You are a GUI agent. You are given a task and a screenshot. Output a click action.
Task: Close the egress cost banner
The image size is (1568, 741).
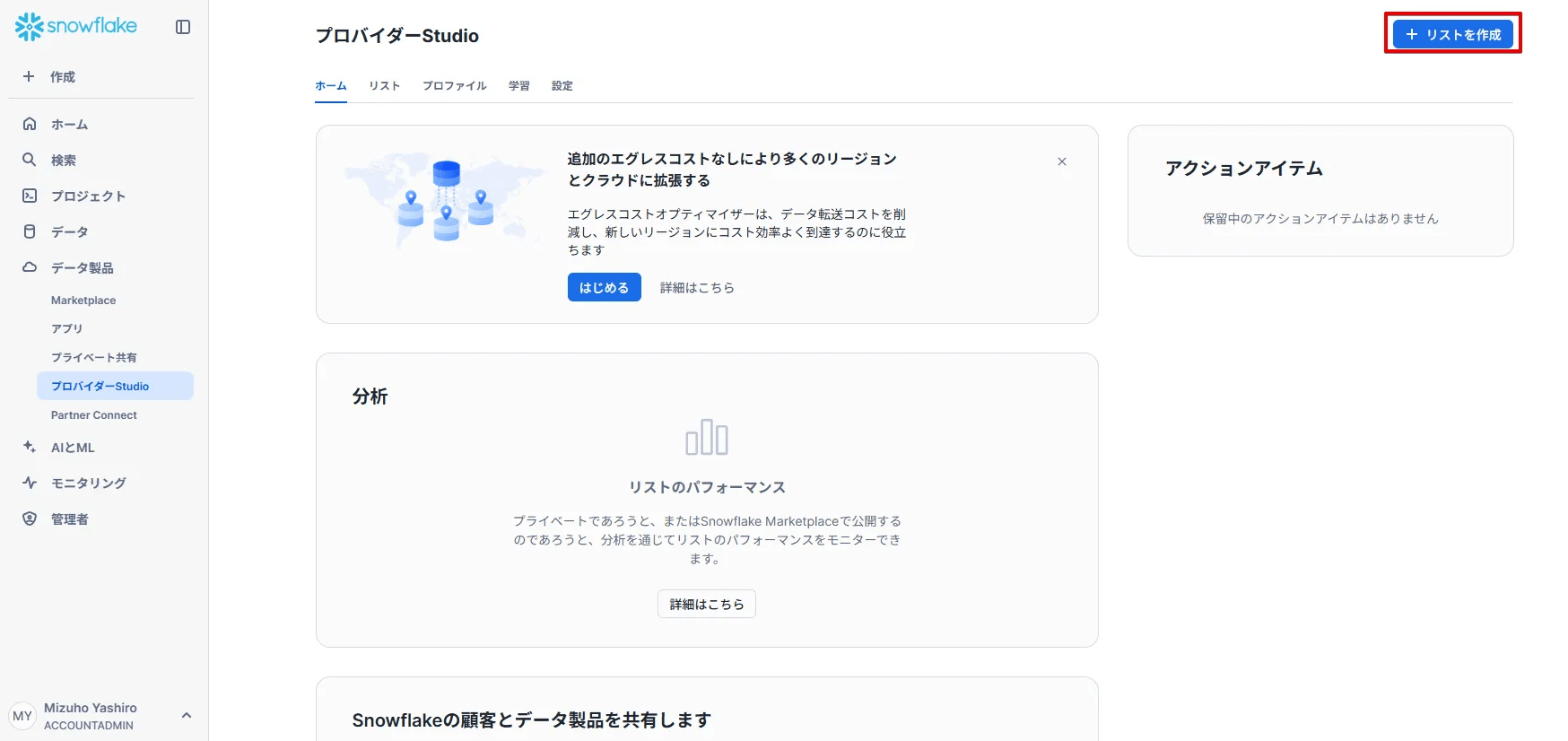(x=1062, y=161)
